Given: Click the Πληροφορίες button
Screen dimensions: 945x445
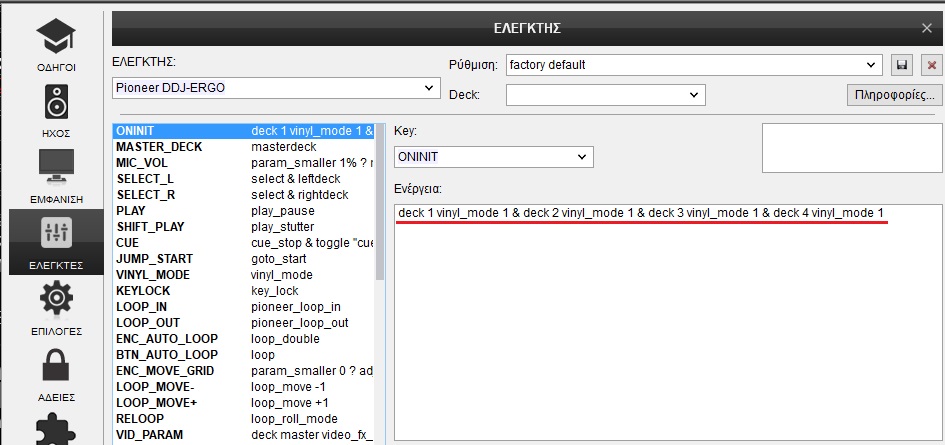Looking at the screenshot, I should coord(893,95).
